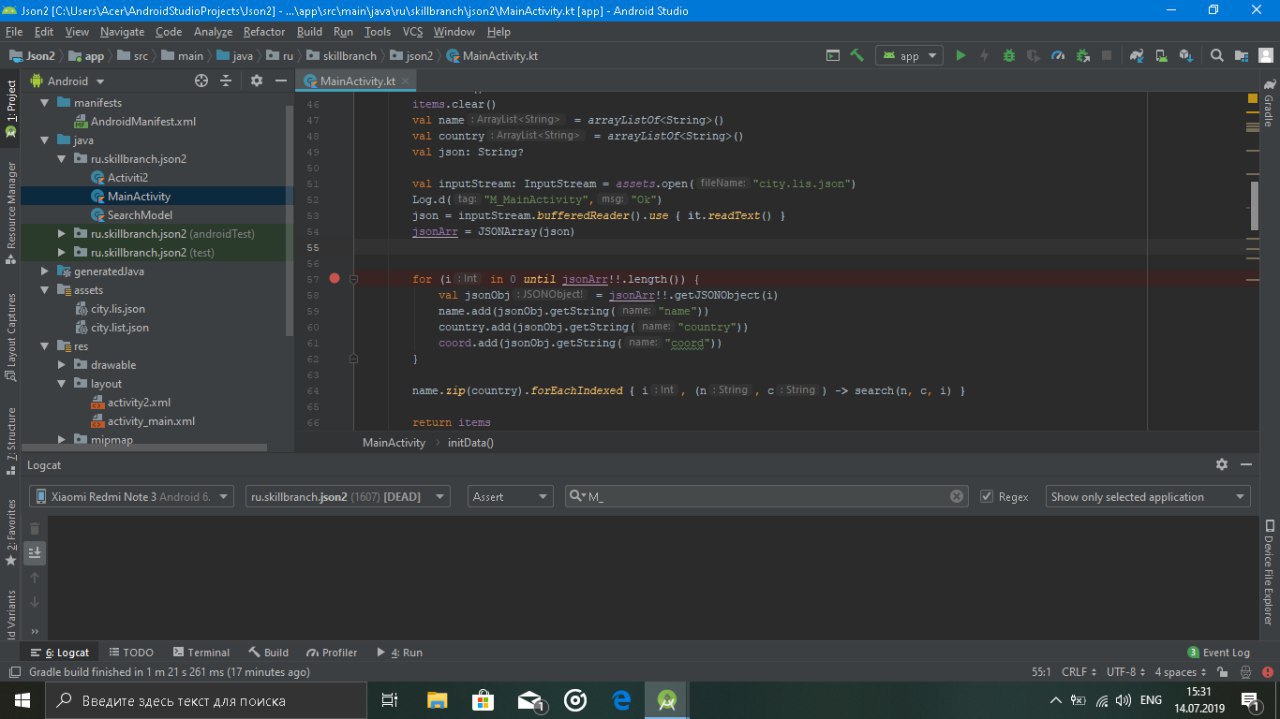The height and width of the screenshot is (719, 1280).
Task: Click Attach Debugger to Android Process icon
Action: [x=1084, y=56]
